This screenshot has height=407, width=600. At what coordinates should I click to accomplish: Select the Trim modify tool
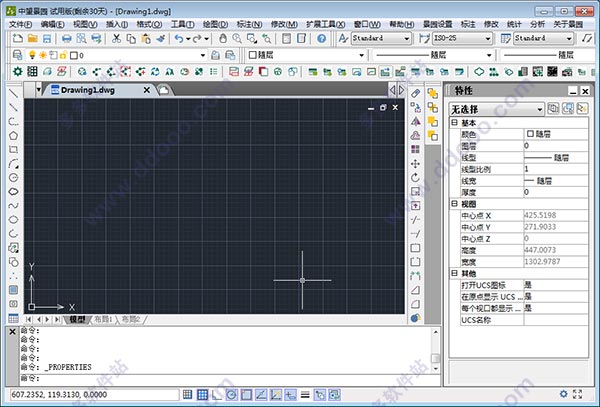(x=416, y=220)
